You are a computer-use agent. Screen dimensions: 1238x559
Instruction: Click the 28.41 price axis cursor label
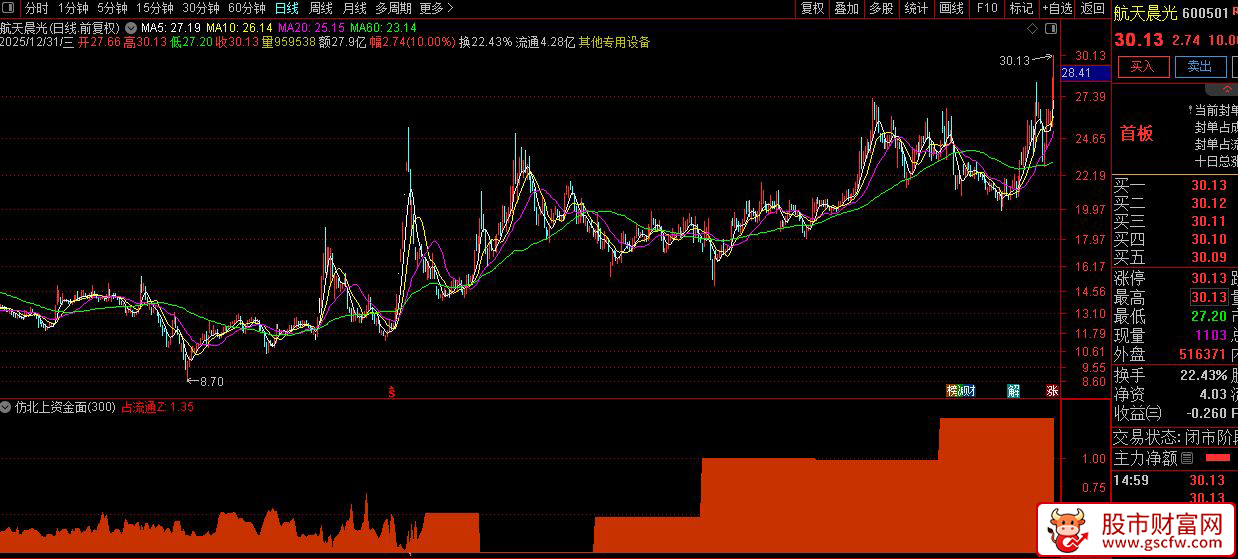(x=1085, y=73)
